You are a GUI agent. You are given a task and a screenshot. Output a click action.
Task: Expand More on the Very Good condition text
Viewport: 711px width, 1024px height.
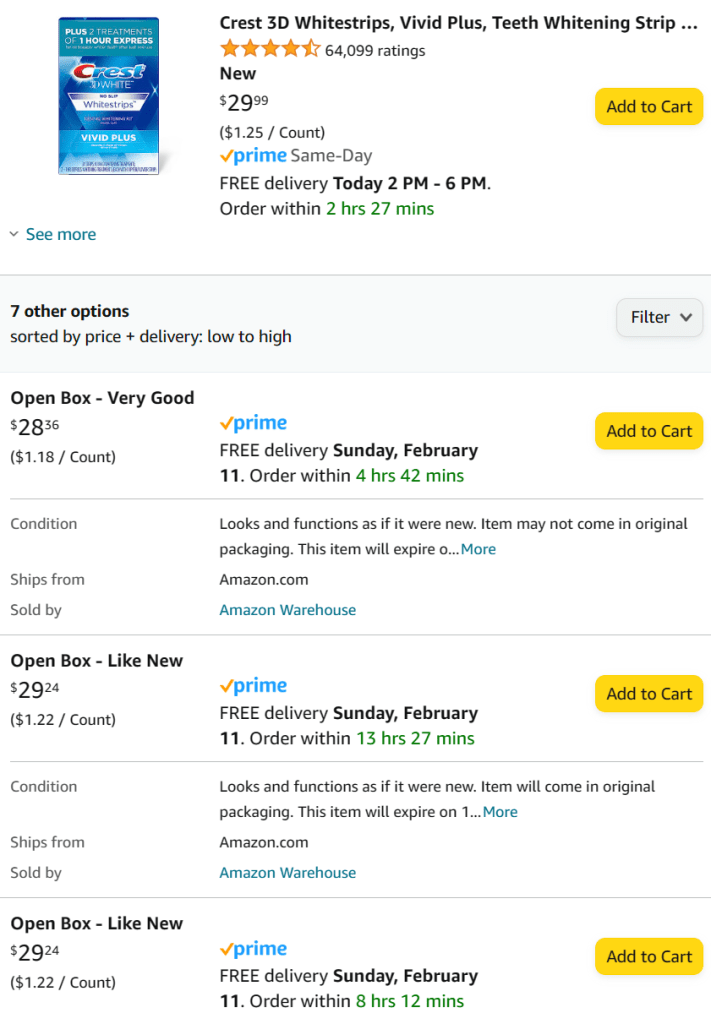(x=478, y=549)
